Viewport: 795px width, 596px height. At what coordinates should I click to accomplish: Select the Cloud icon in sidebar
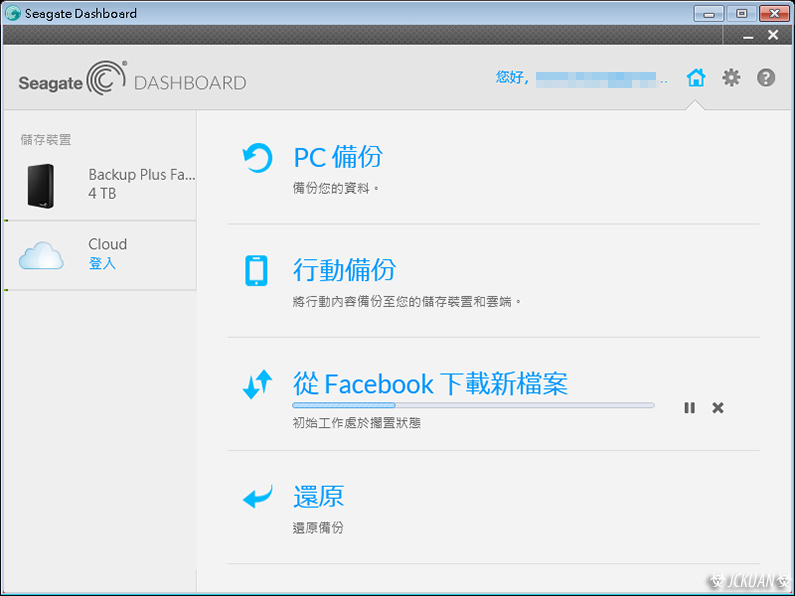(41, 255)
